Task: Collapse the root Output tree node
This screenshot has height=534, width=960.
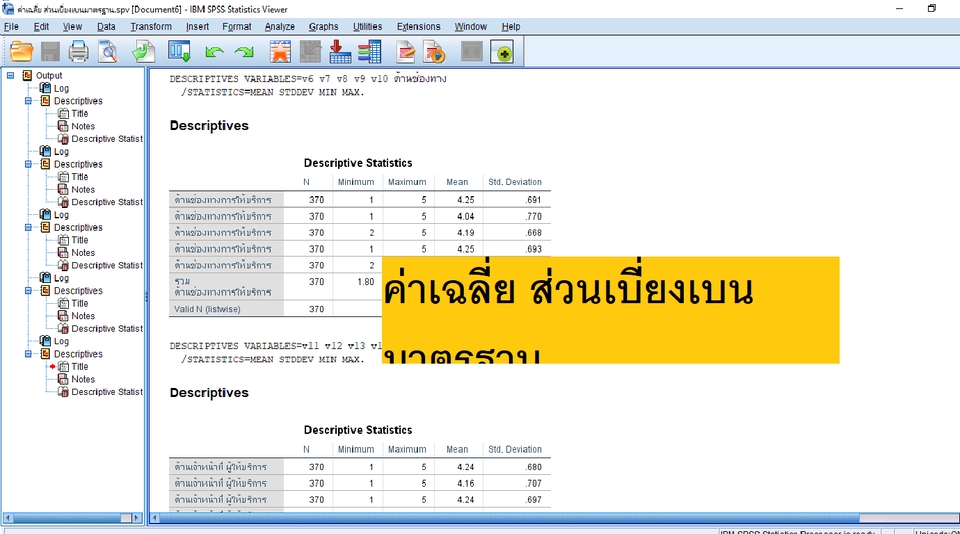Action: click(x=11, y=75)
